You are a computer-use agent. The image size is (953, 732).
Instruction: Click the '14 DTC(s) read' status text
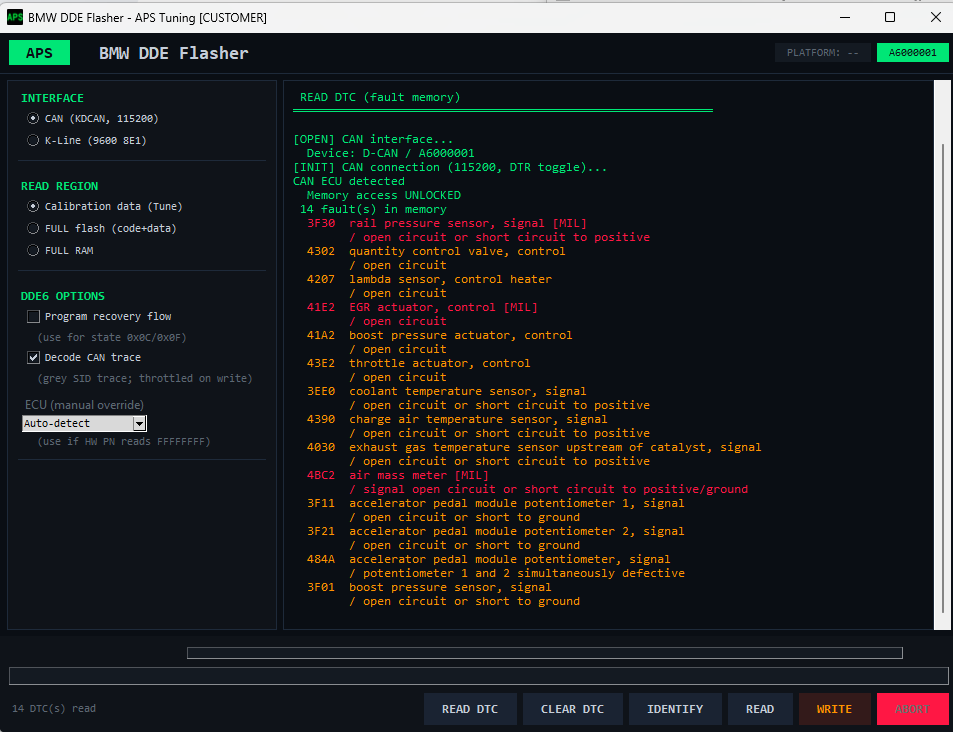click(54, 708)
